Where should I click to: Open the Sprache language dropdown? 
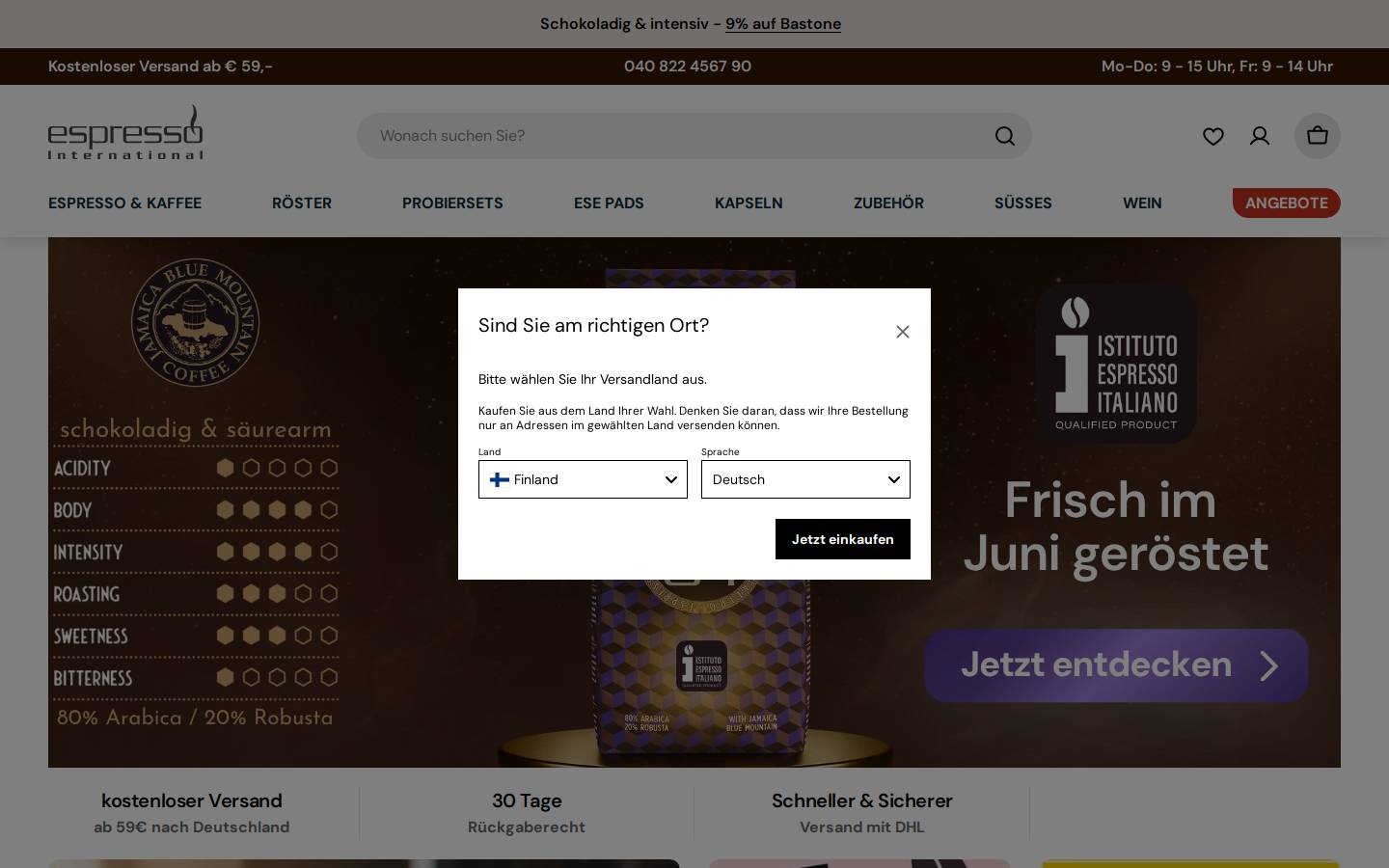[805, 479]
